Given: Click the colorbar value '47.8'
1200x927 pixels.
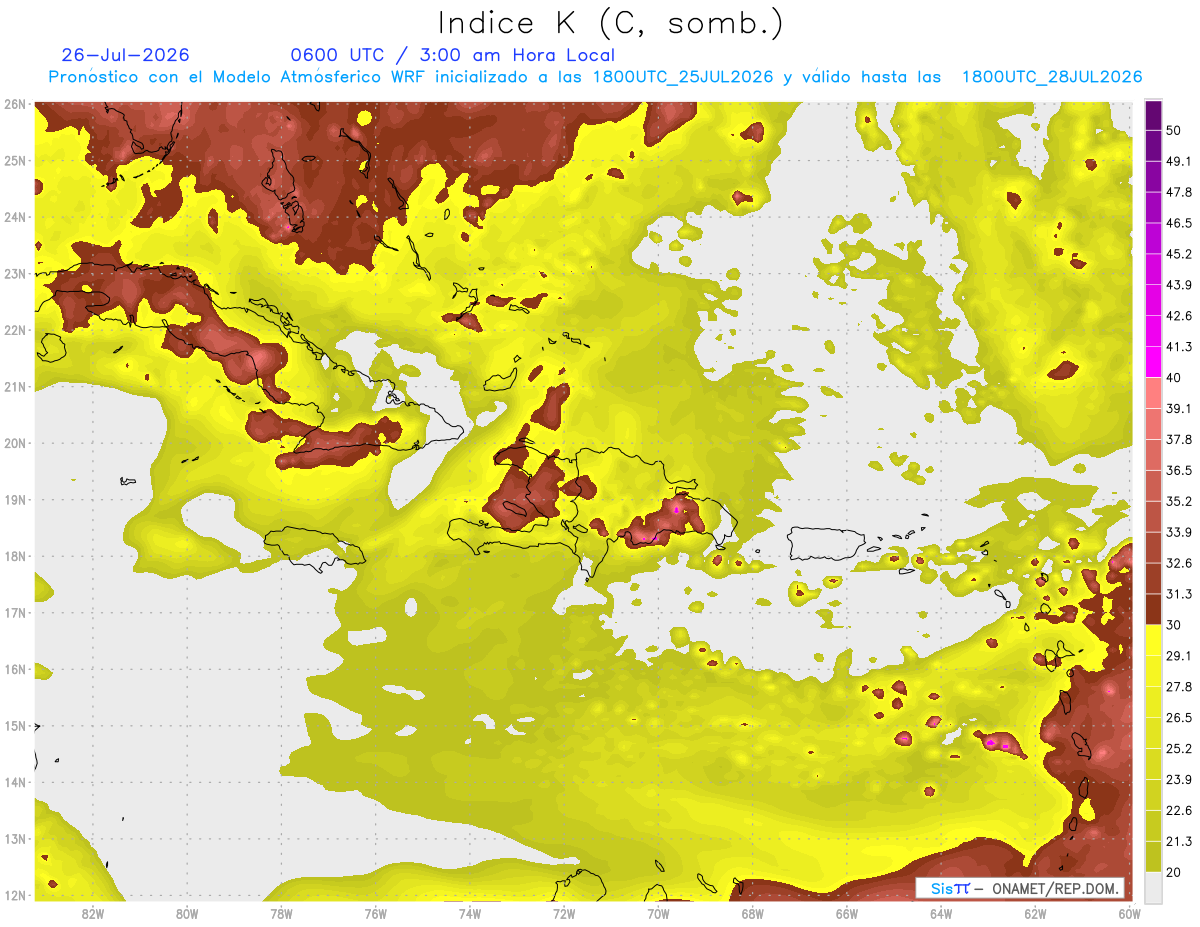Looking at the screenshot, I should tap(1179, 192).
